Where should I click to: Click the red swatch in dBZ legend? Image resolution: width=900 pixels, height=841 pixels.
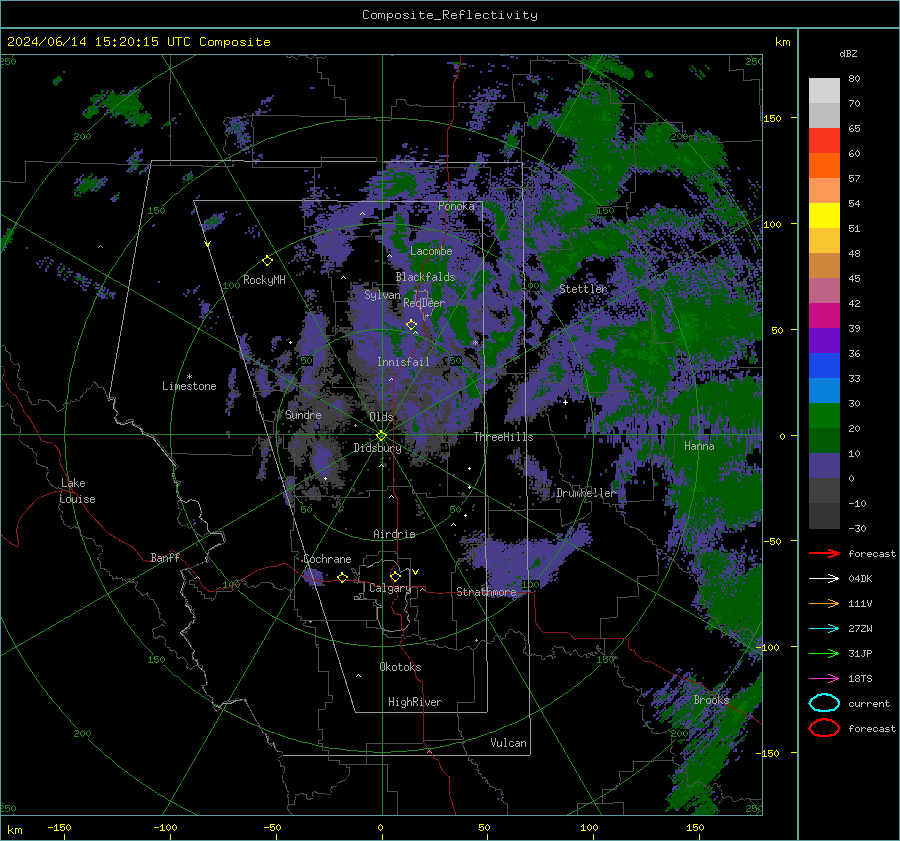coord(824,141)
